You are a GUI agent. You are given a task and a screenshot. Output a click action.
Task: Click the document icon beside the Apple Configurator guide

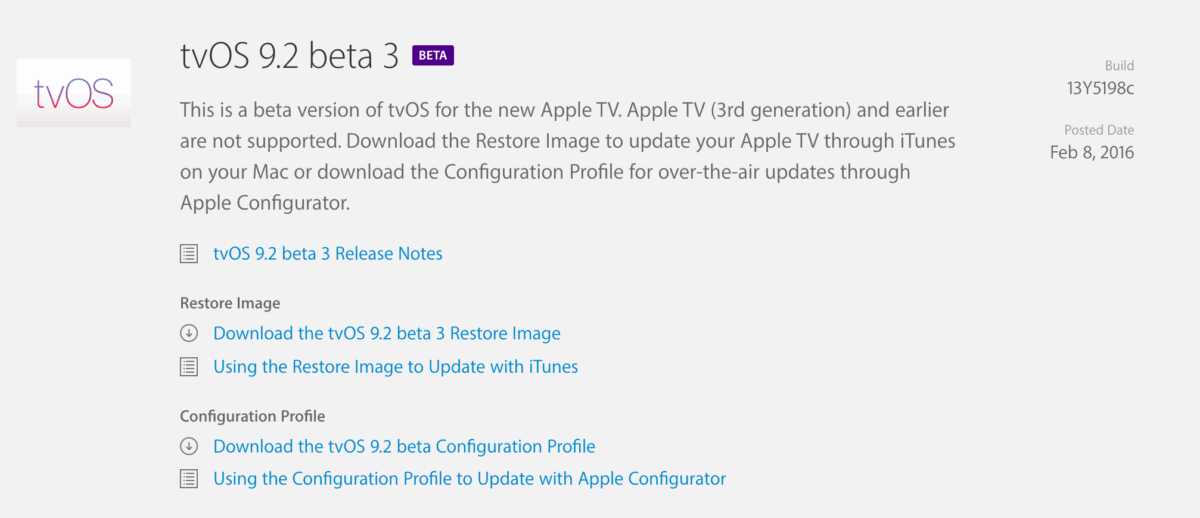click(x=189, y=479)
